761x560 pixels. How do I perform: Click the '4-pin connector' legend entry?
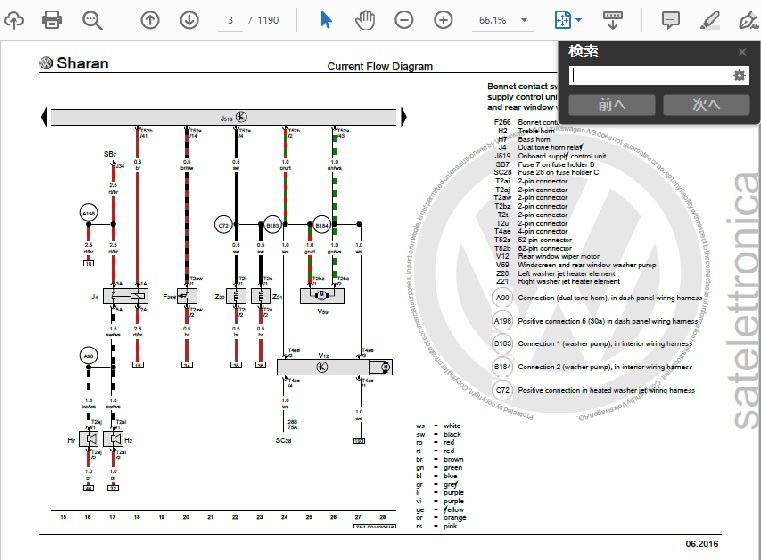click(x=543, y=231)
